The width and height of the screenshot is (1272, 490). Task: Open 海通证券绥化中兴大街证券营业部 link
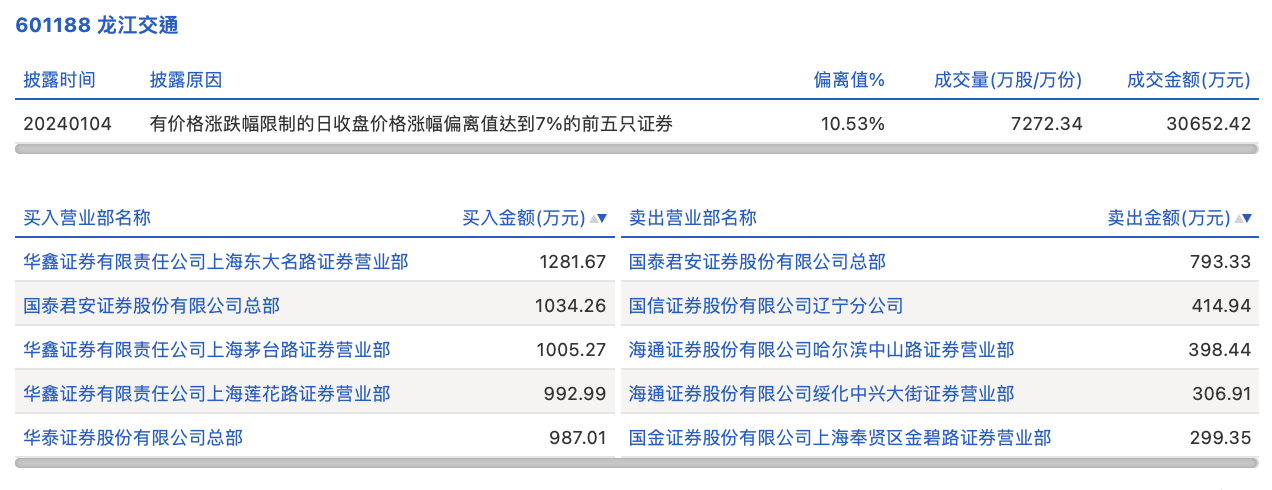[x=821, y=394]
